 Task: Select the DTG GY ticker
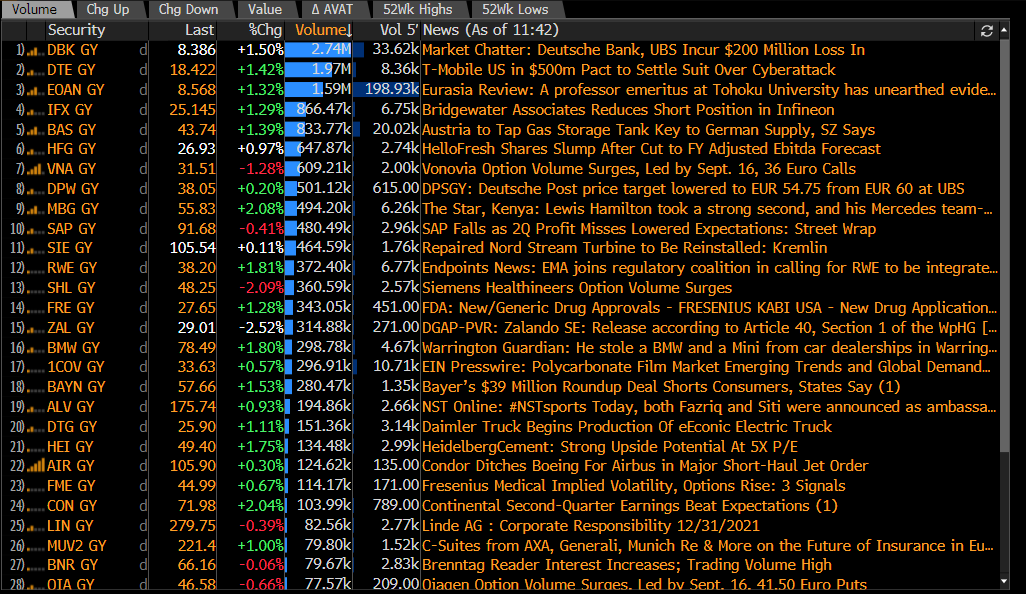coord(71,427)
